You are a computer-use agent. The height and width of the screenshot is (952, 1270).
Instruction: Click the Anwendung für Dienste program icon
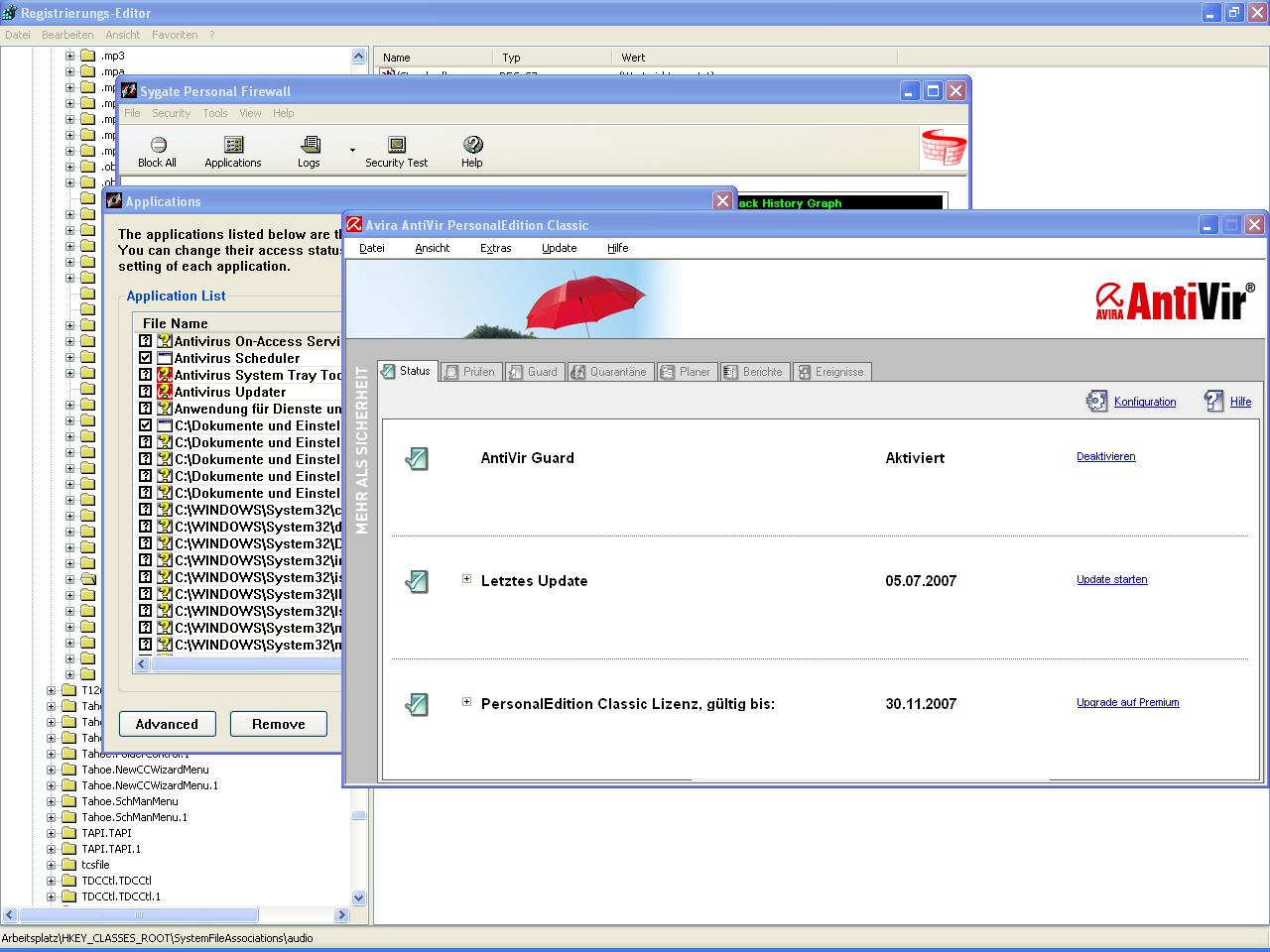pyautogui.click(x=165, y=409)
